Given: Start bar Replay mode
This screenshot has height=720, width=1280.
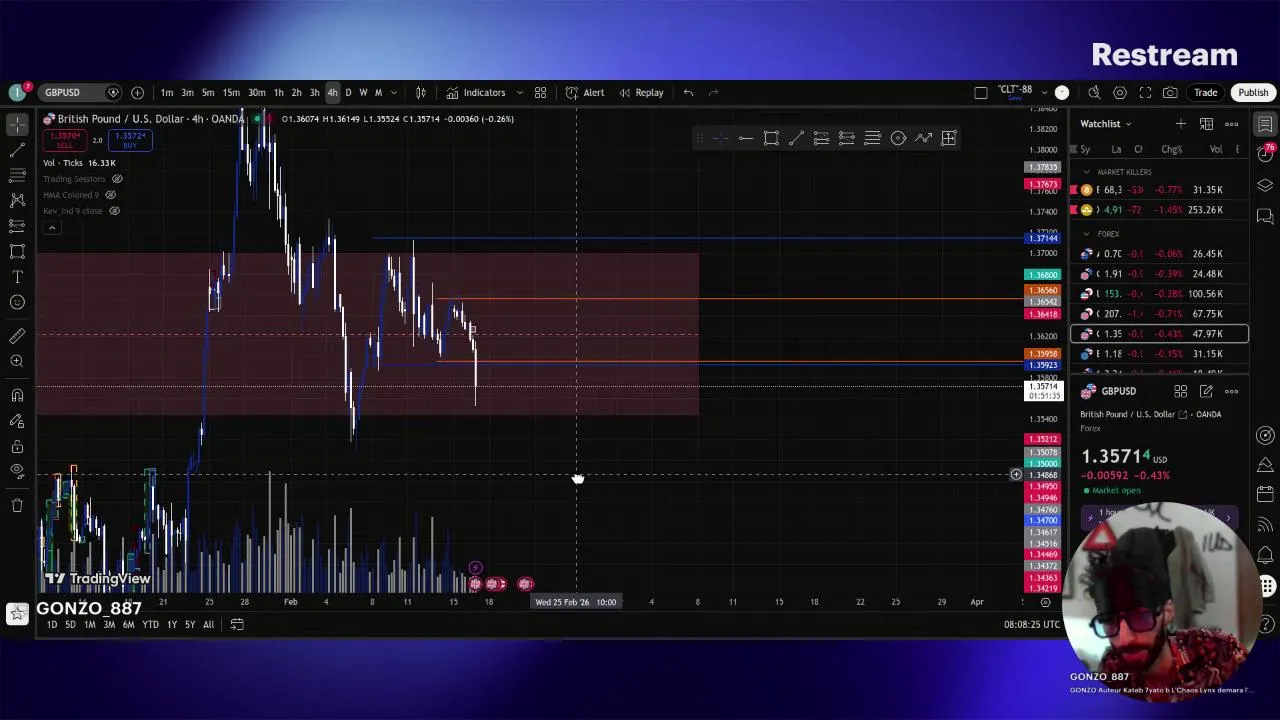Looking at the screenshot, I should pyautogui.click(x=641, y=92).
